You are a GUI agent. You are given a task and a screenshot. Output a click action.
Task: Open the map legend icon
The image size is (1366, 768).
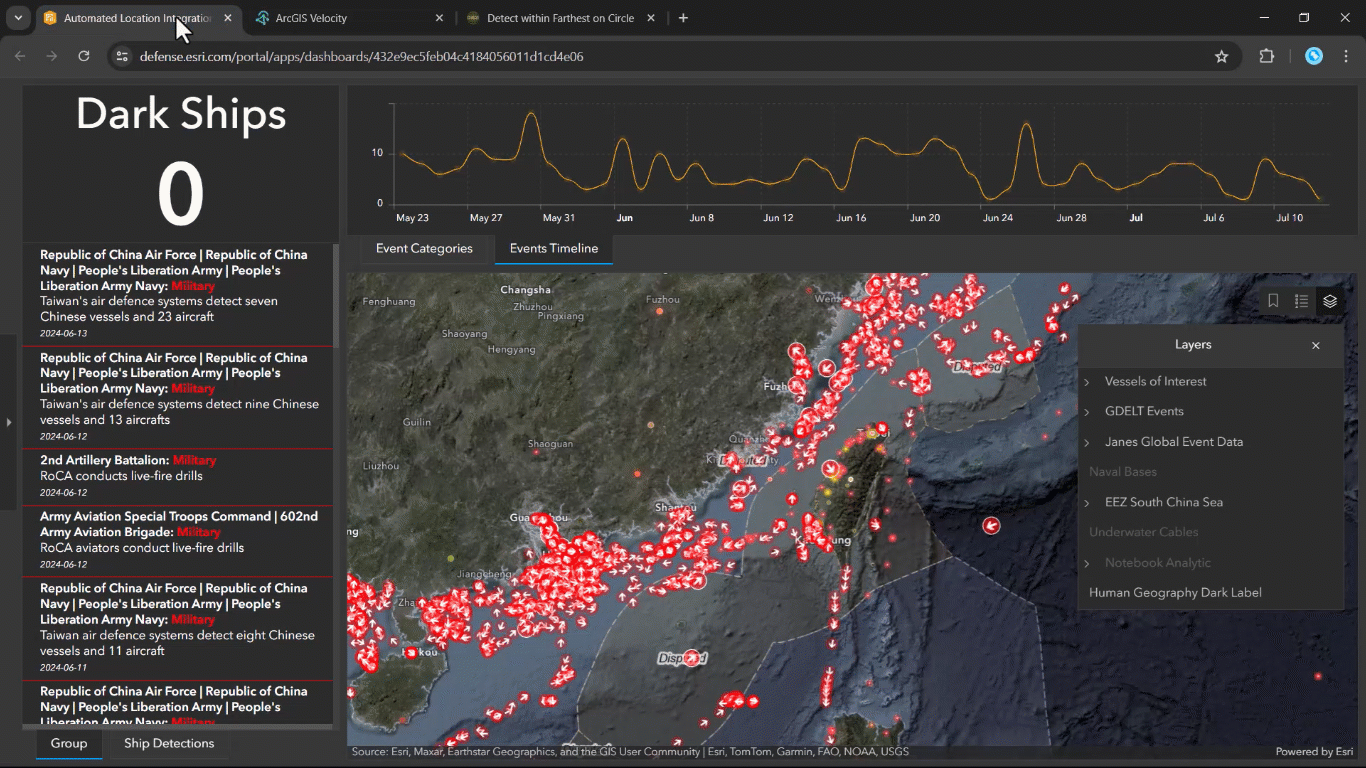pos(1301,301)
